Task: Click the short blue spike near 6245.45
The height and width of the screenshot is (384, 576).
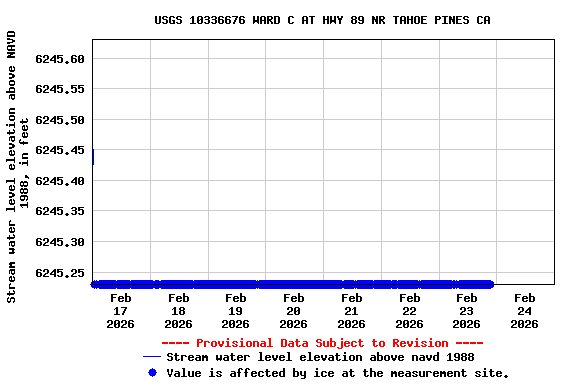Action: pyautogui.click(x=93, y=157)
